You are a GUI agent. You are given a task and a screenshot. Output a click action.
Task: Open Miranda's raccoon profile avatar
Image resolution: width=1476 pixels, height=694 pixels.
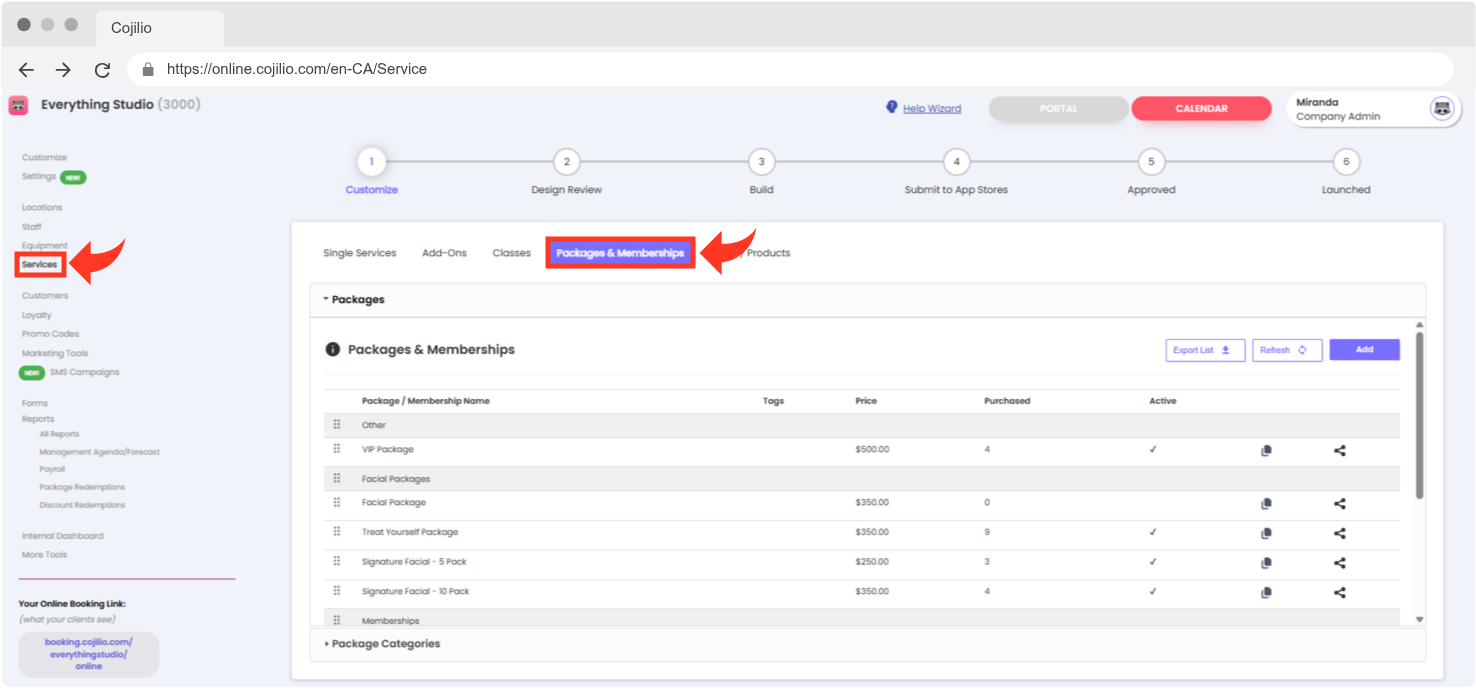pos(1442,109)
